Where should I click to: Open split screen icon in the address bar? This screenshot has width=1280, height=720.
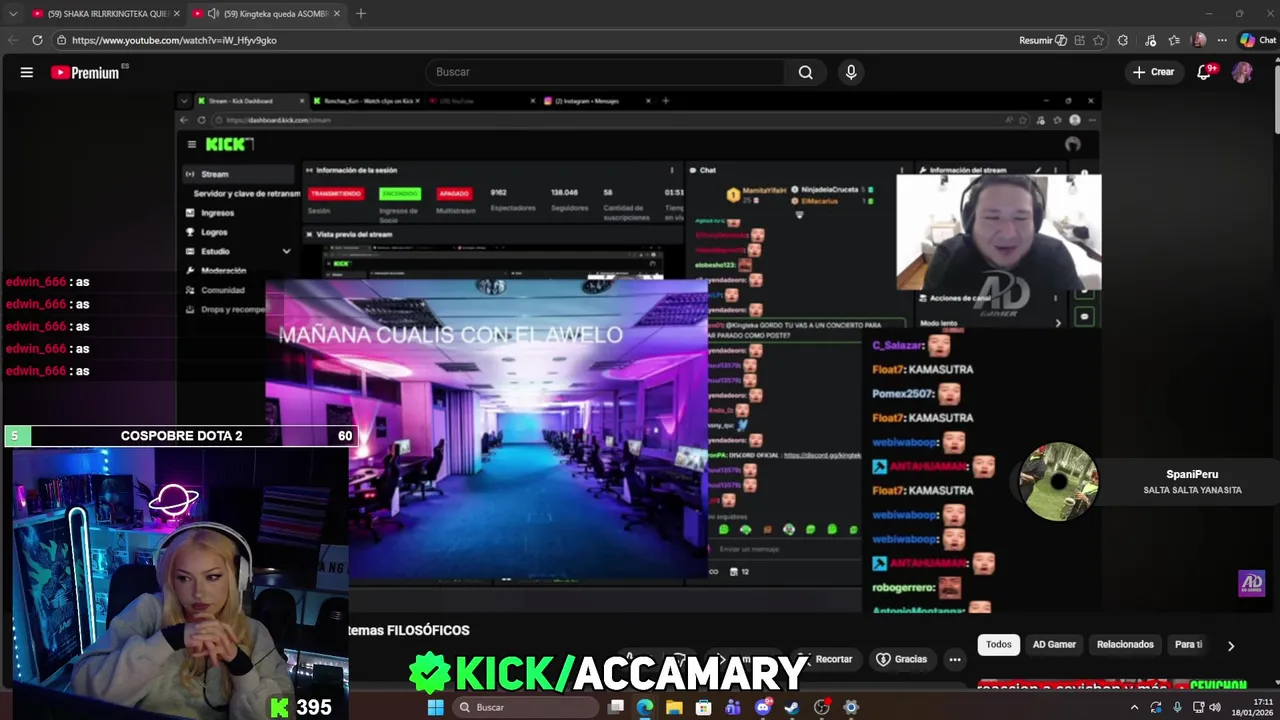pos(1079,40)
